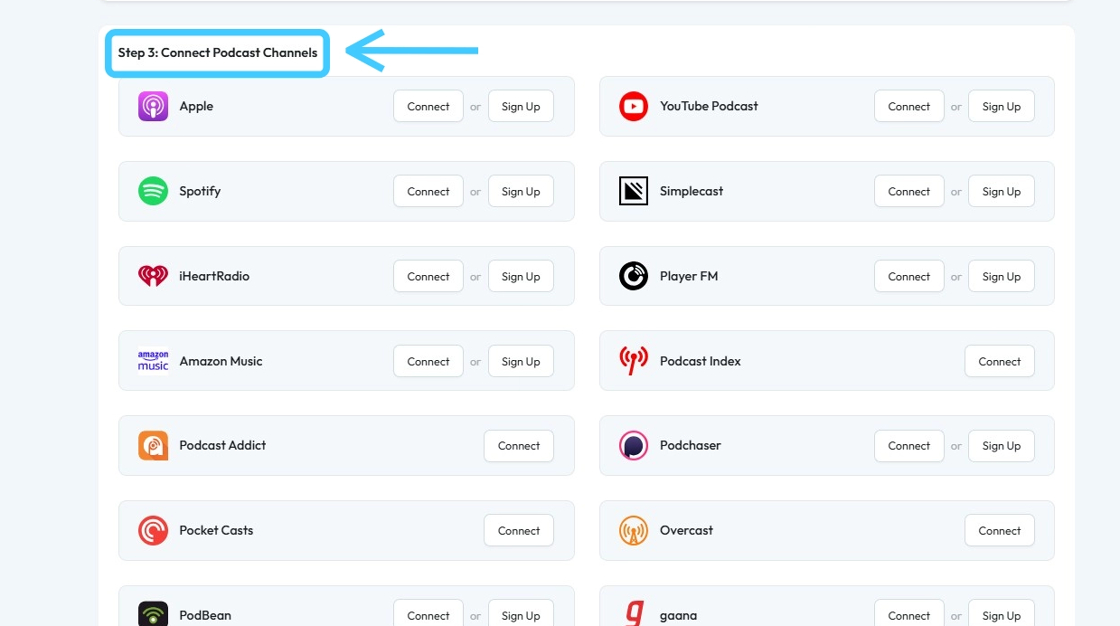Screen dimensions: 1120x626
Task: Connect the Podchaser channel
Action: (x=909, y=446)
